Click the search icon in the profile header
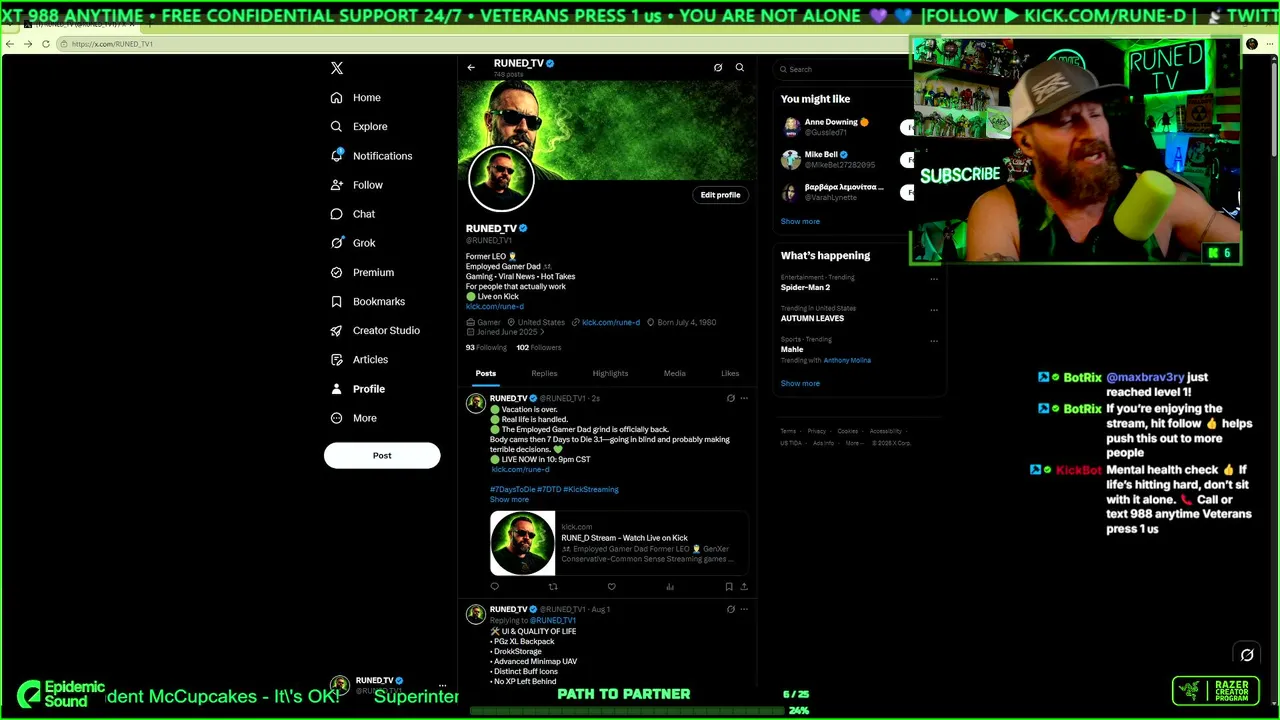The image size is (1280, 720). point(740,68)
